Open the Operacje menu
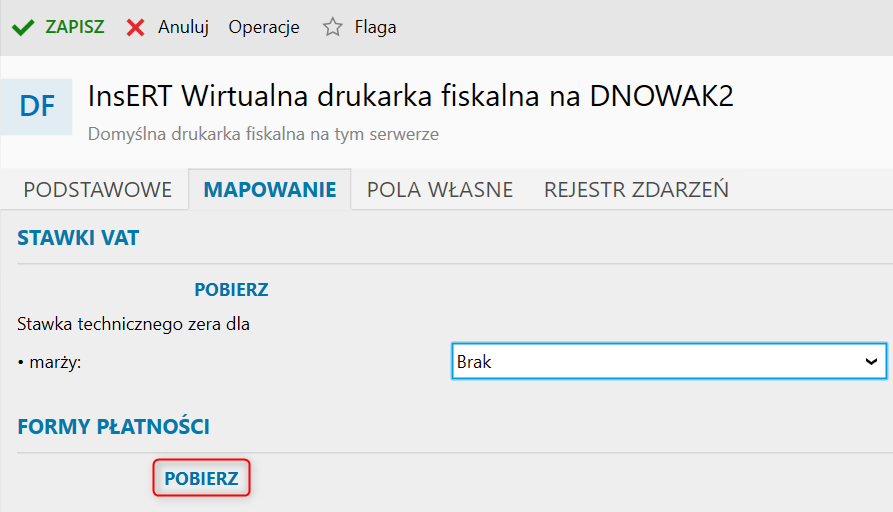893x512 pixels. [264, 27]
